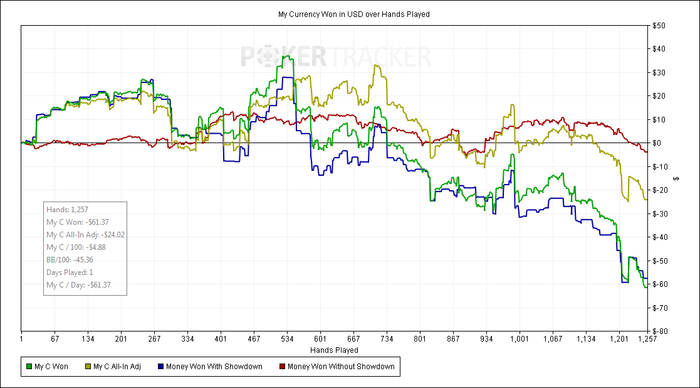Click the $-10 y-axis tick label
Screen dimensions: 700x388
pyautogui.click(x=660, y=167)
